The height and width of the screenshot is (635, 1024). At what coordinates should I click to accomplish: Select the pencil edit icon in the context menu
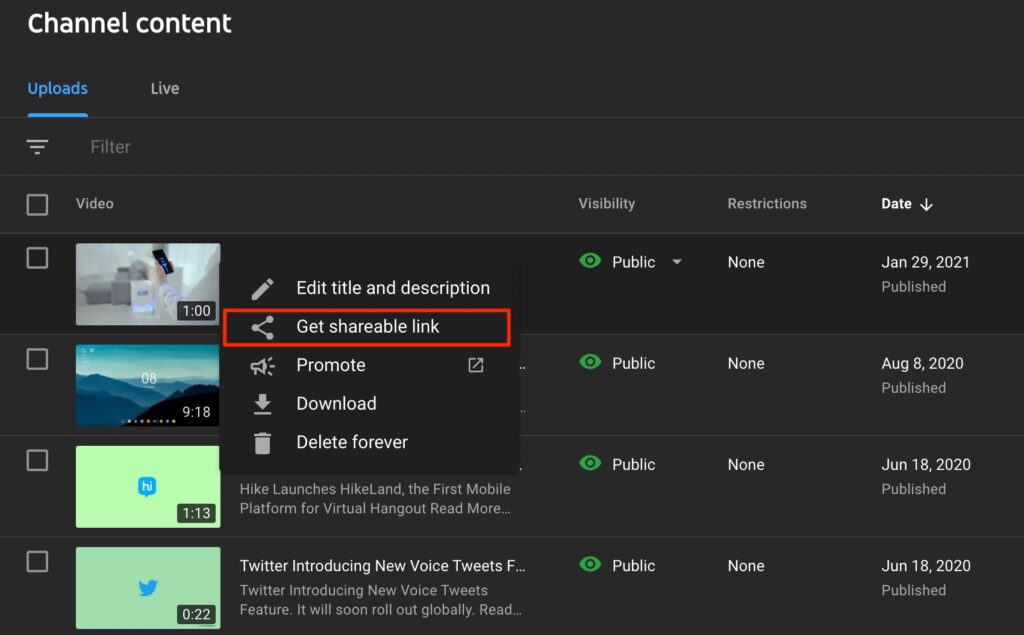tap(262, 287)
